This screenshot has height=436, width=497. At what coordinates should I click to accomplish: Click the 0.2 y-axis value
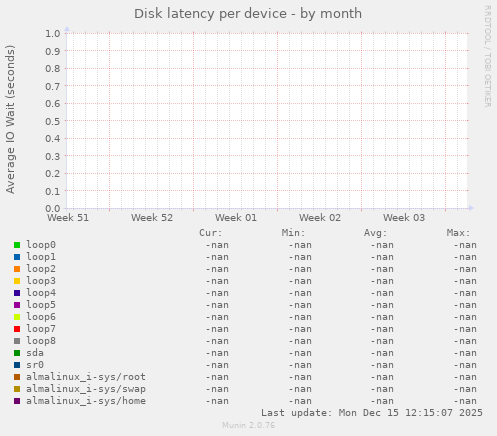click(x=53, y=174)
